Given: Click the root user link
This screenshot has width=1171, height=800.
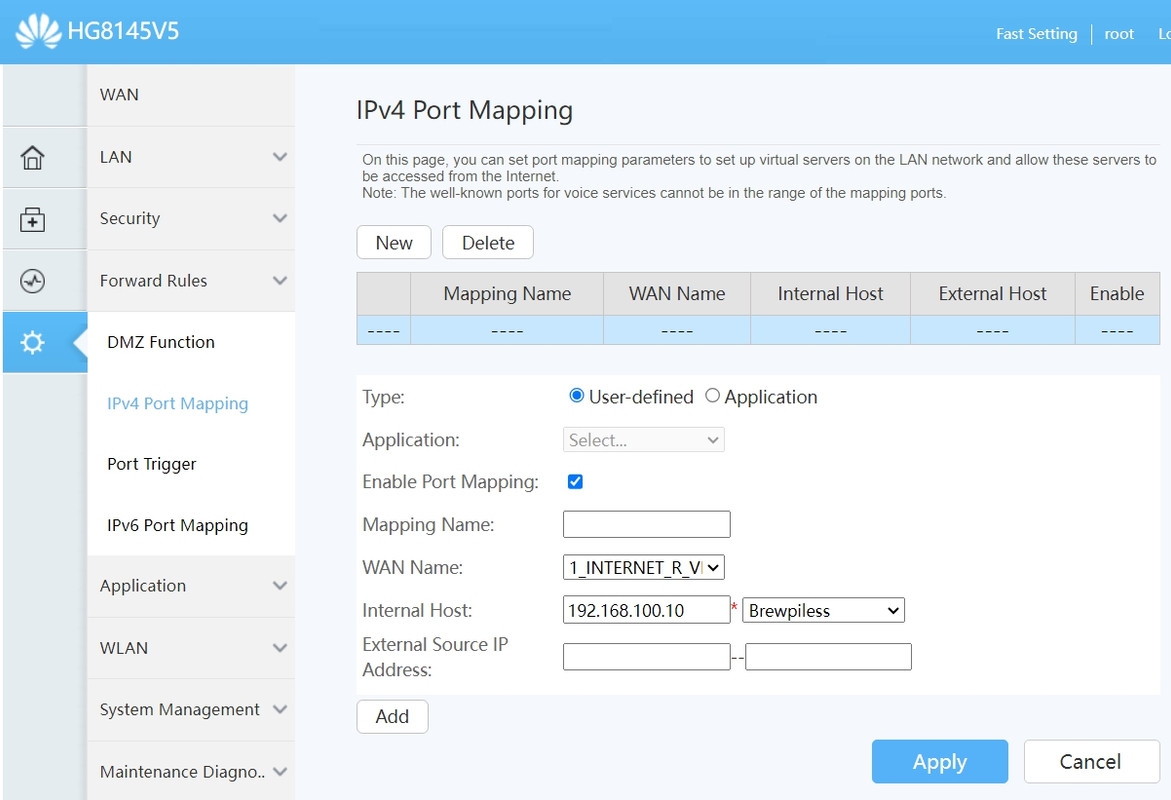Looking at the screenshot, I should coord(1119,34).
